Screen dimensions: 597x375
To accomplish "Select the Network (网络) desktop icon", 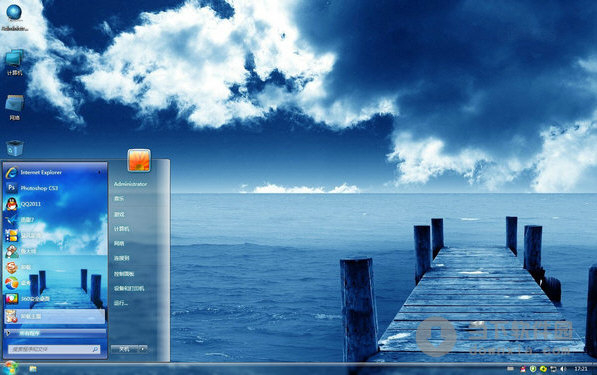I will [14, 108].
